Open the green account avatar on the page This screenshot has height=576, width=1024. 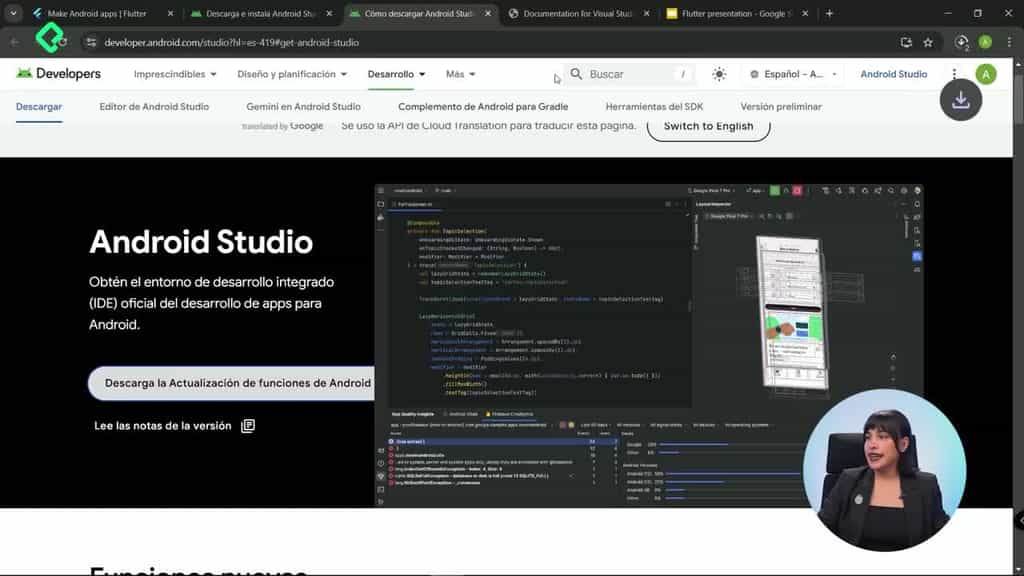(985, 74)
